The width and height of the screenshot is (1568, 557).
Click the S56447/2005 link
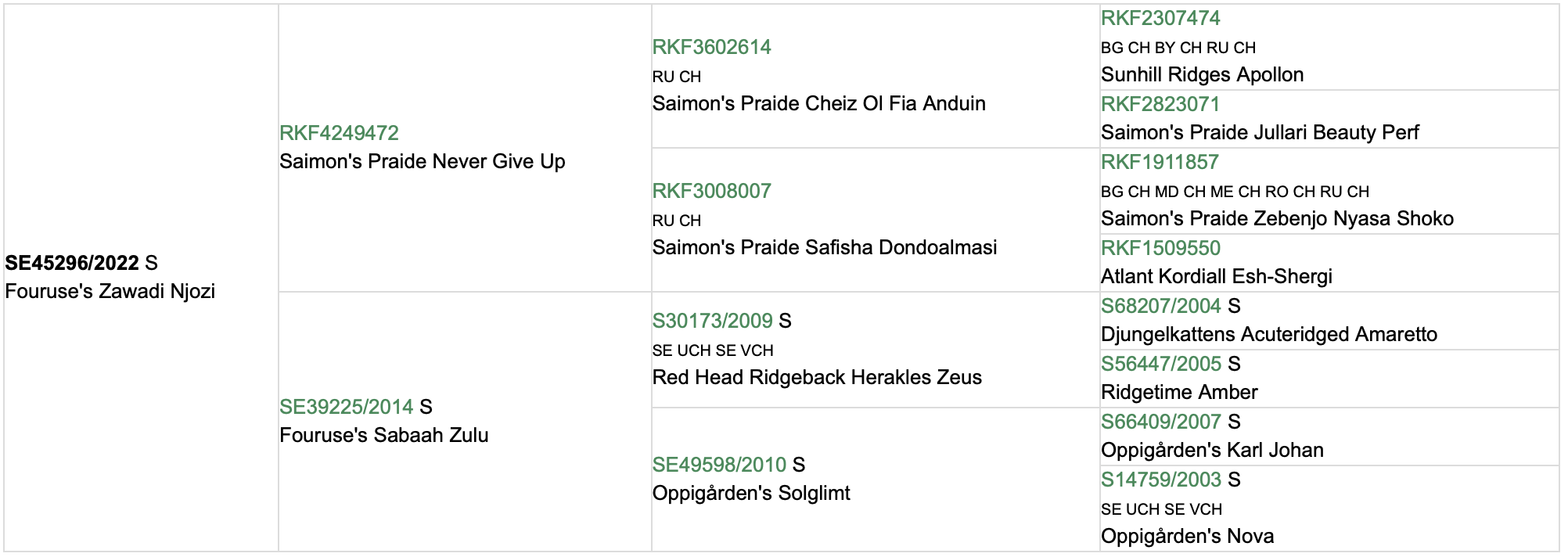coord(1161,364)
